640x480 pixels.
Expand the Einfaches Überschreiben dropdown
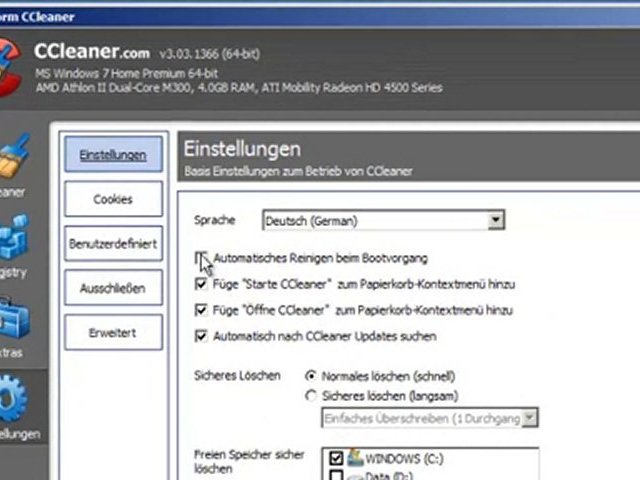click(x=529, y=418)
